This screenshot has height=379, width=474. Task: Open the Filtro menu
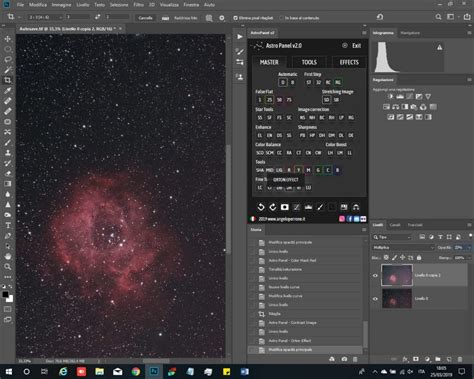[138, 5]
